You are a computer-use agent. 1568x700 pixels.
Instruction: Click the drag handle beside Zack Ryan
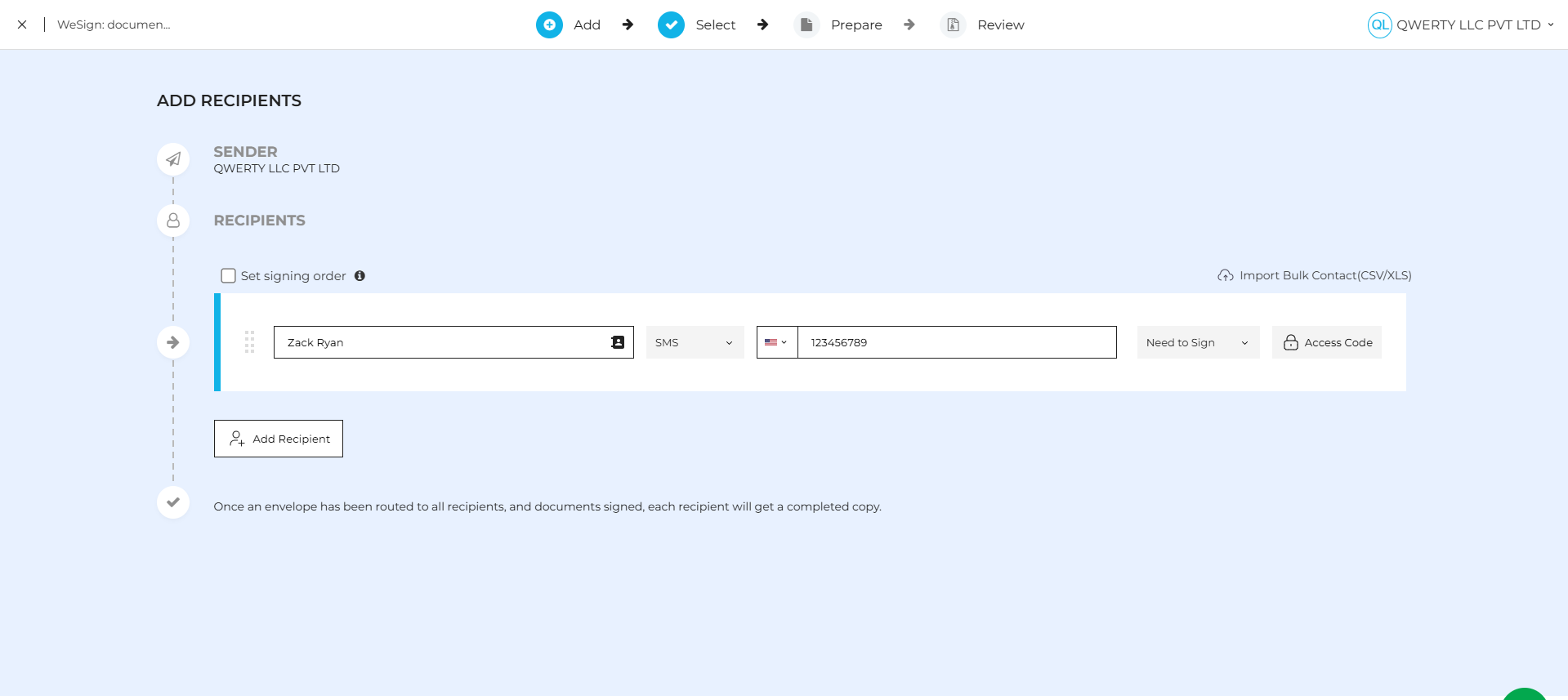tap(250, 342)
